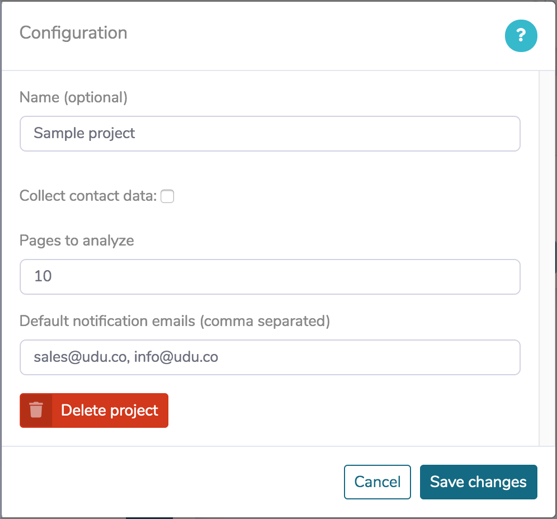Click the value 10 in pages field
Image resolution: width=557 pixels, height=519 pixels.
[43, 276]
